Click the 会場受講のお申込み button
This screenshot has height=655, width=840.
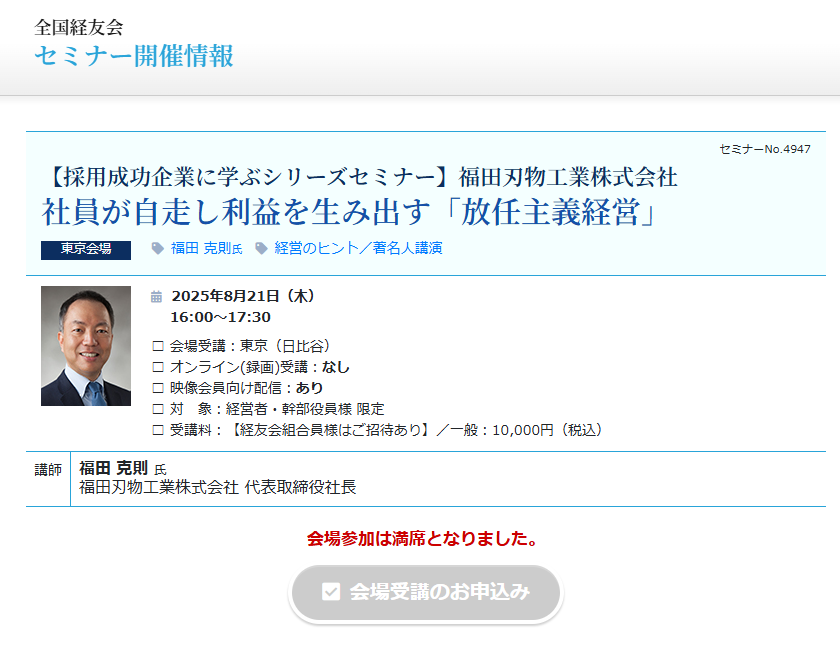click(x=426, y=592)
